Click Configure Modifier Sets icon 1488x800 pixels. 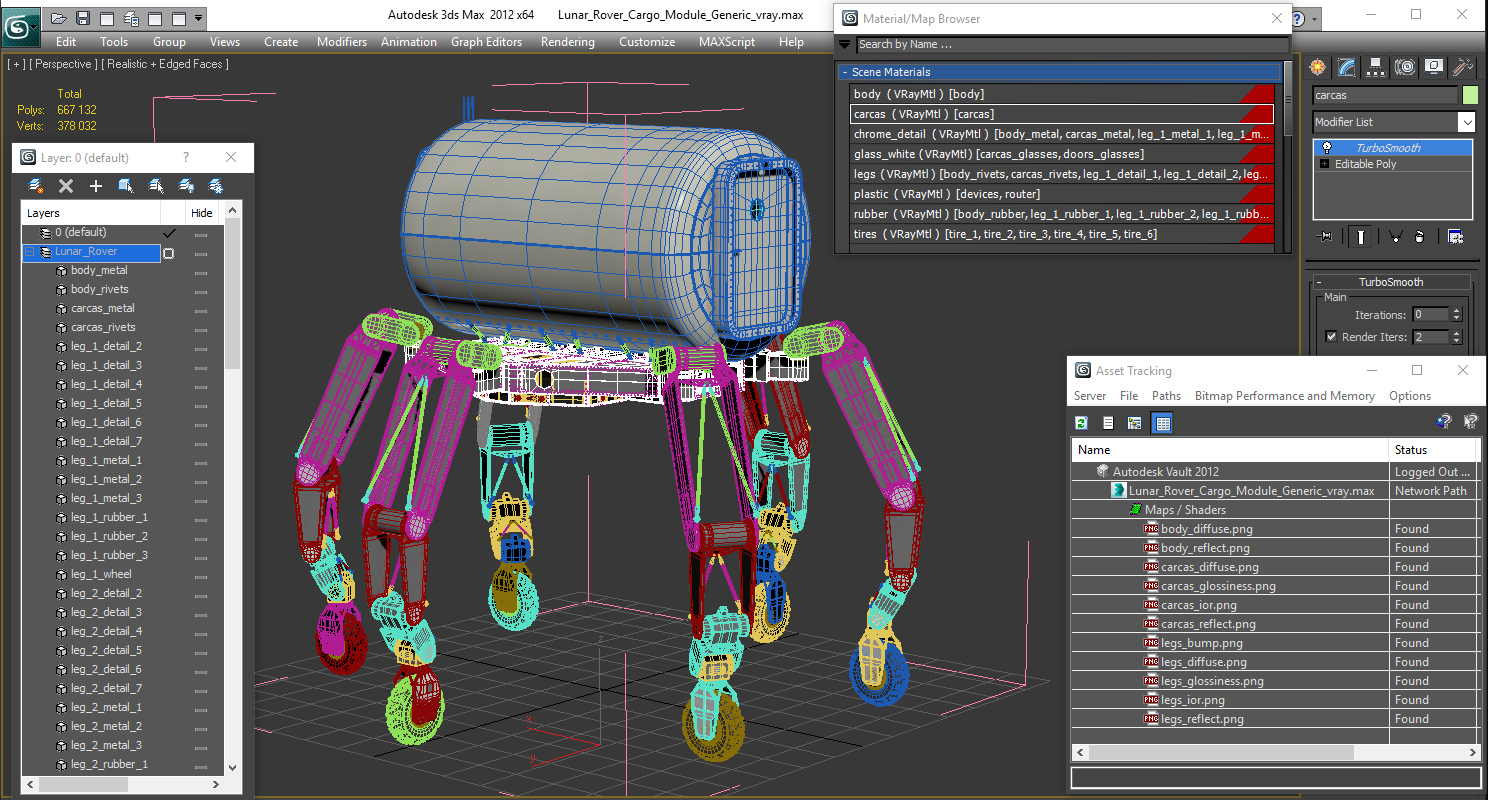(x=1455, y=237)
